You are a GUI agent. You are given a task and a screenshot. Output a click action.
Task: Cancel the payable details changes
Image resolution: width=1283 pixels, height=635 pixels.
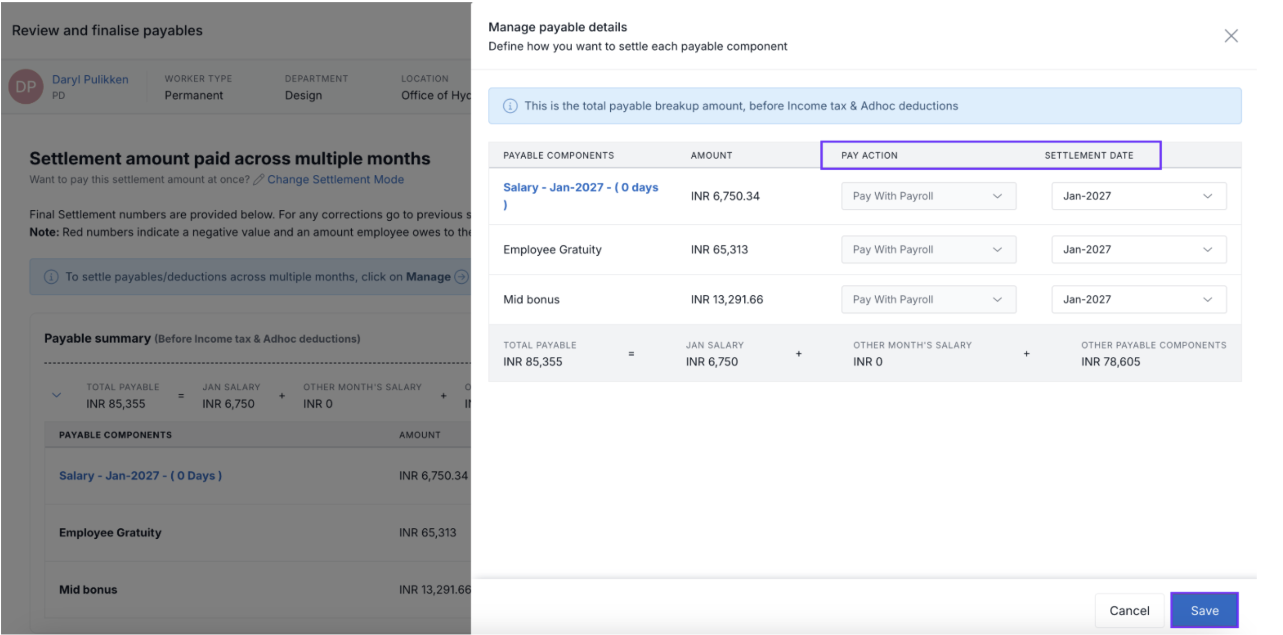(1129, 610)
